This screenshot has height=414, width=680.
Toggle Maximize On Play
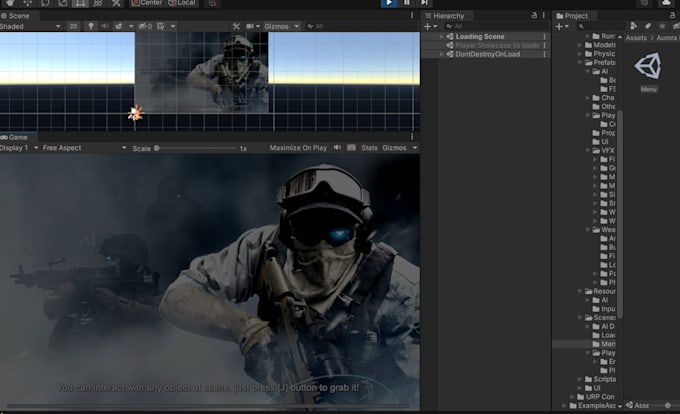tap(298, 148)
